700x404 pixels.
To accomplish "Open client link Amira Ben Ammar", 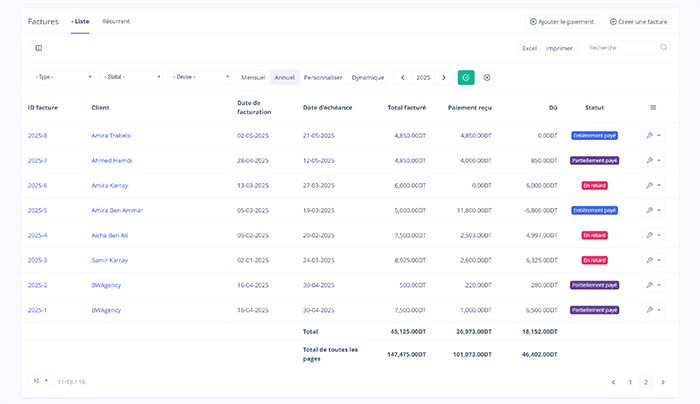I will pyautogui.click(x=117, y=210).
